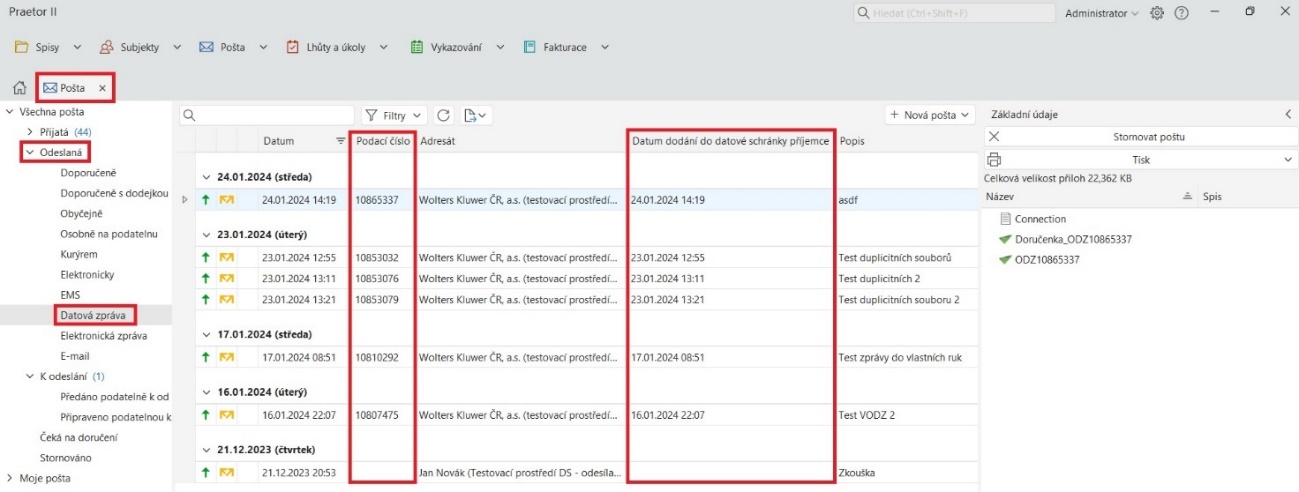Expand the Přijatá folder

click(30, 132)
